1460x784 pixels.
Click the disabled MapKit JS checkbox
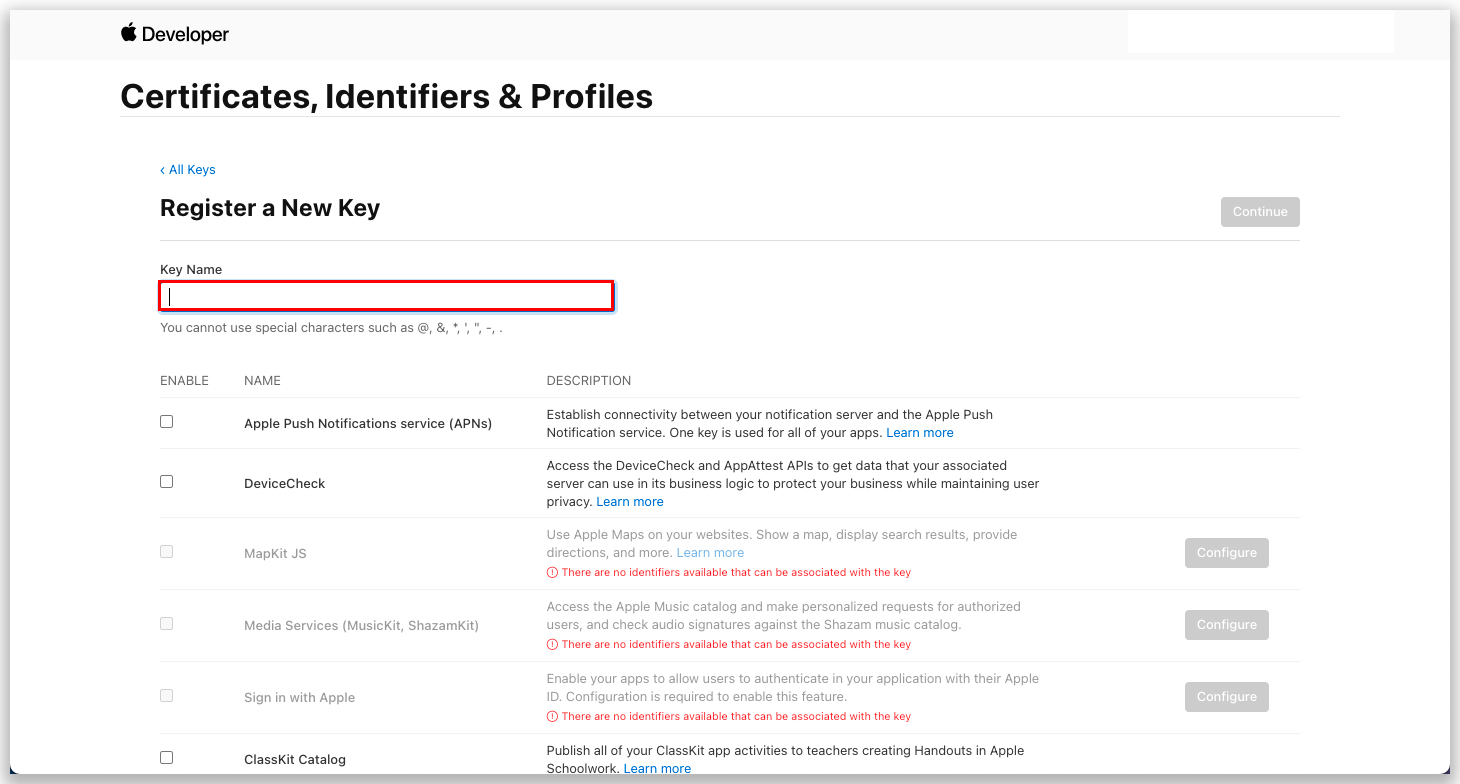pos(167,552)
